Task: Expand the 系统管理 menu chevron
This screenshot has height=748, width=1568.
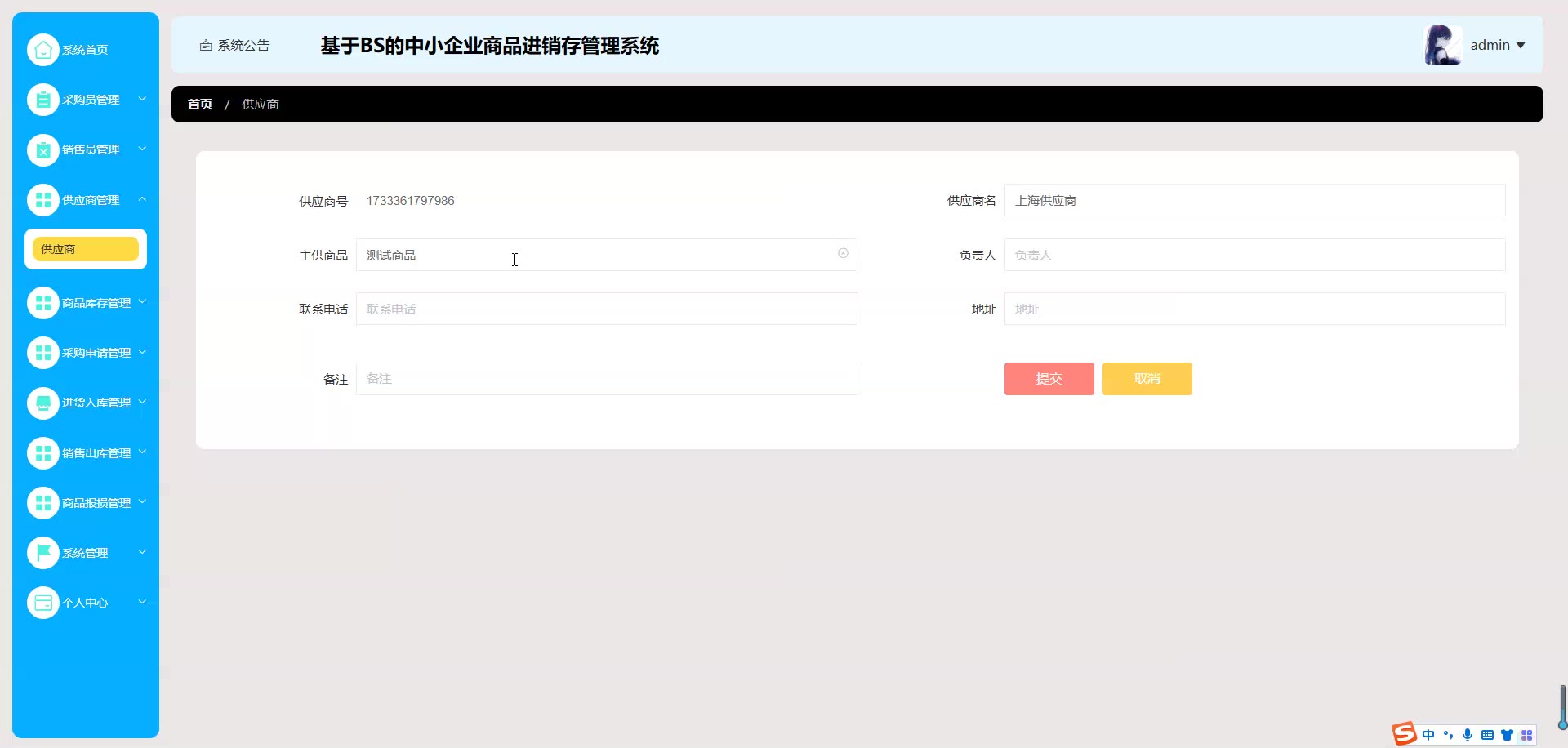Action: click(142, 552)
